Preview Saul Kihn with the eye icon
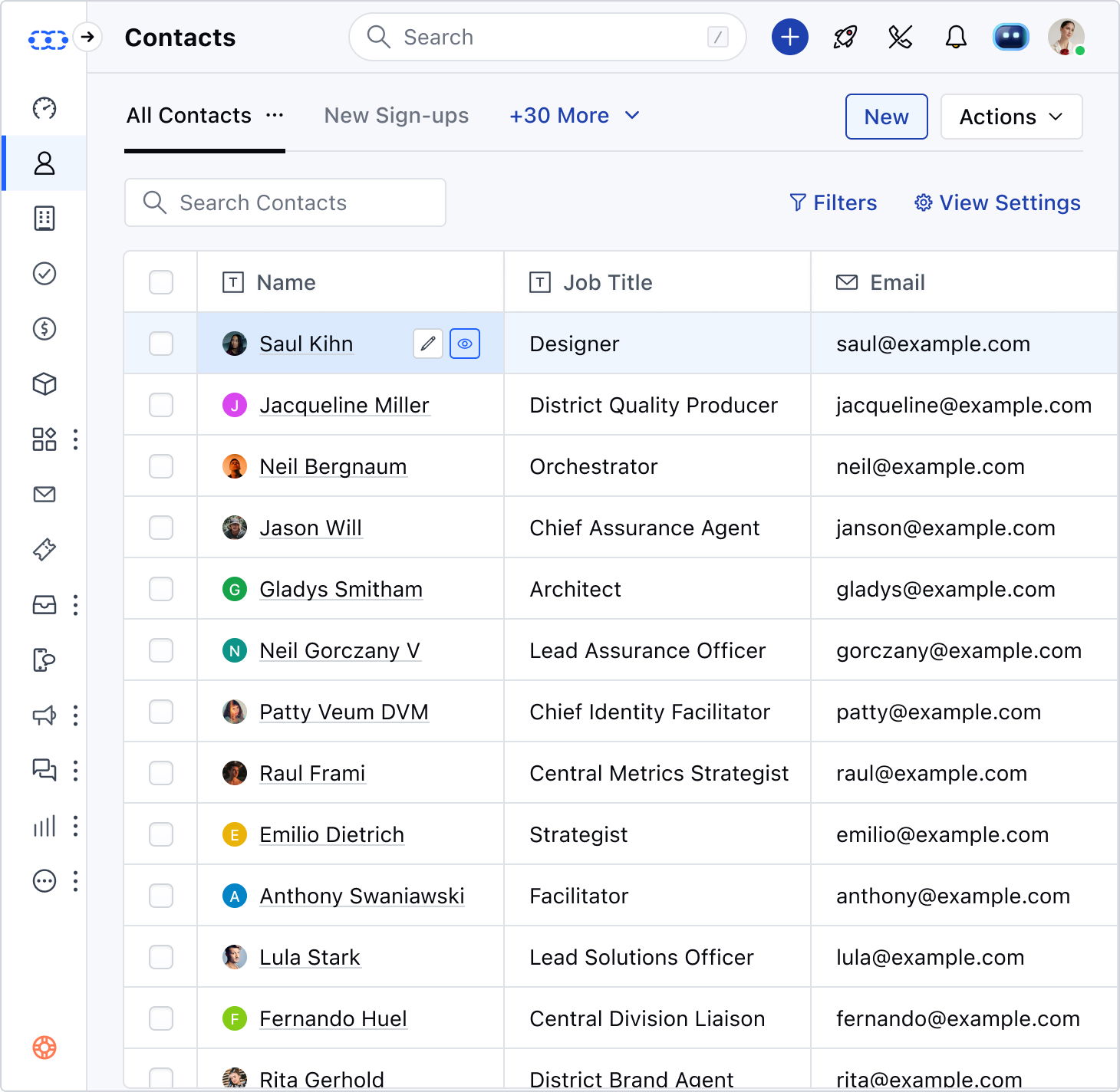 [x=465, y=344]
